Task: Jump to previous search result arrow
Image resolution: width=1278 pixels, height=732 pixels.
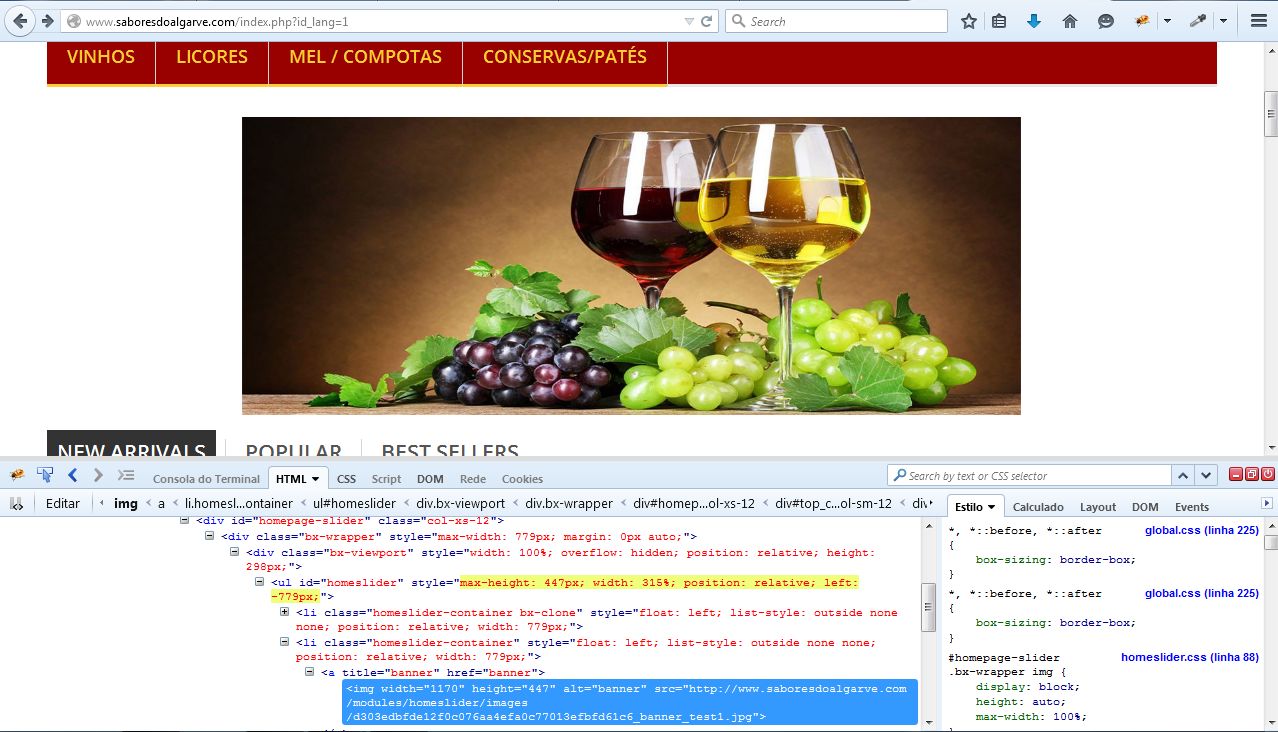Action: pyautogui.click(x=1182, y=476)
